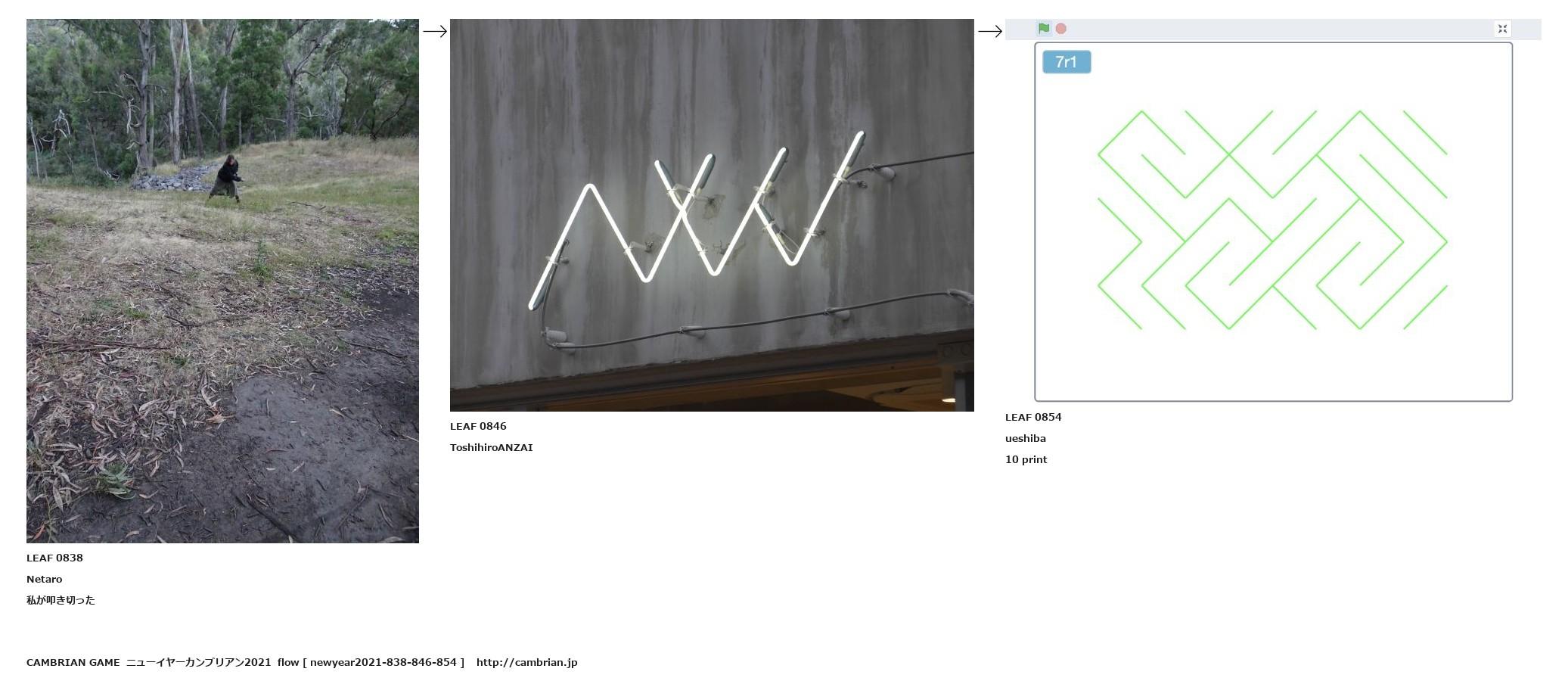Click the CAMBRIAN GAME footer title
Image resolution: width=1568 pixels, height=681 pixels.
pos(73,662)
